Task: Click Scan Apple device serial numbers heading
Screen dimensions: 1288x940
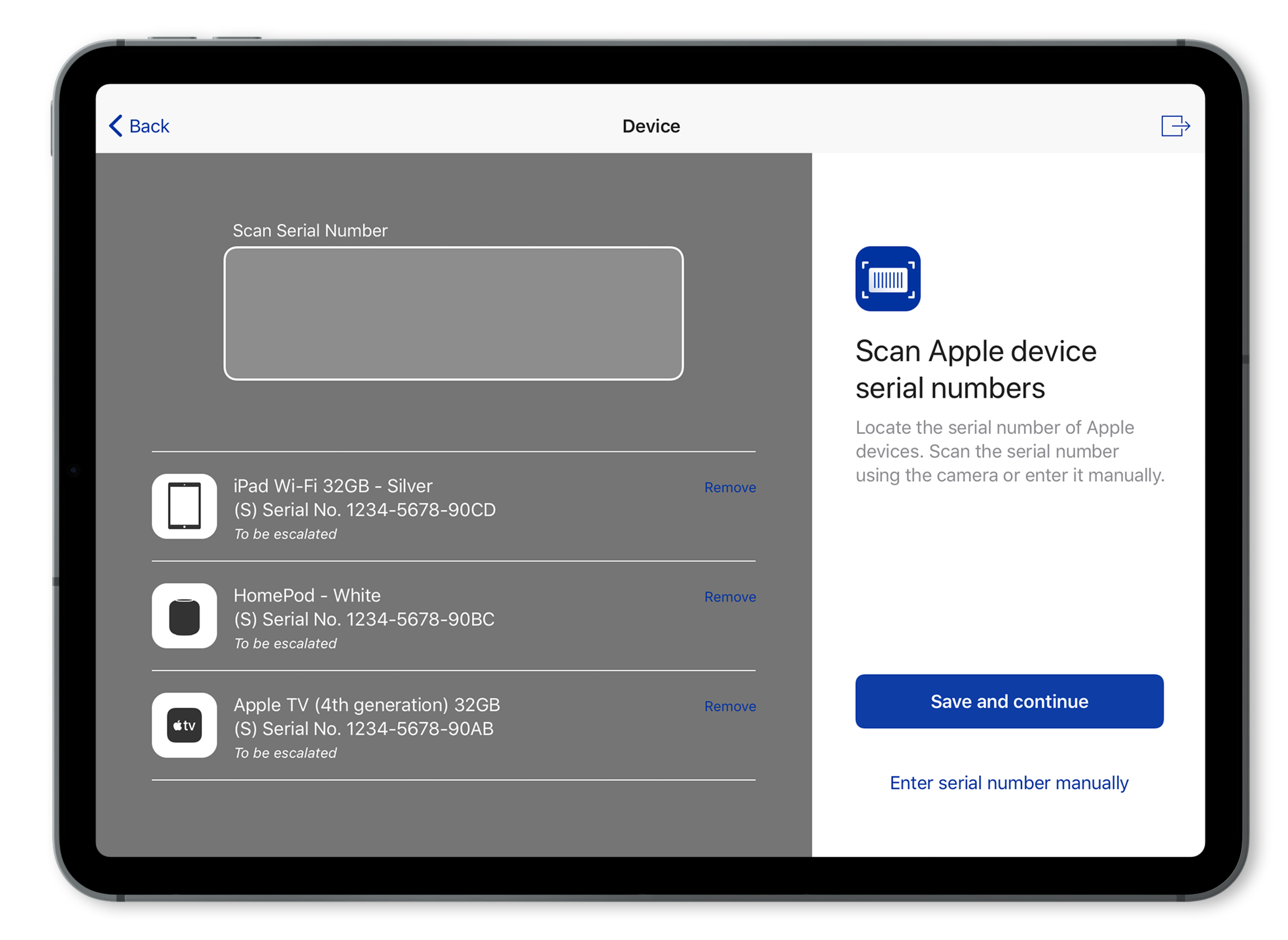Action: click(x=976, y=369)
